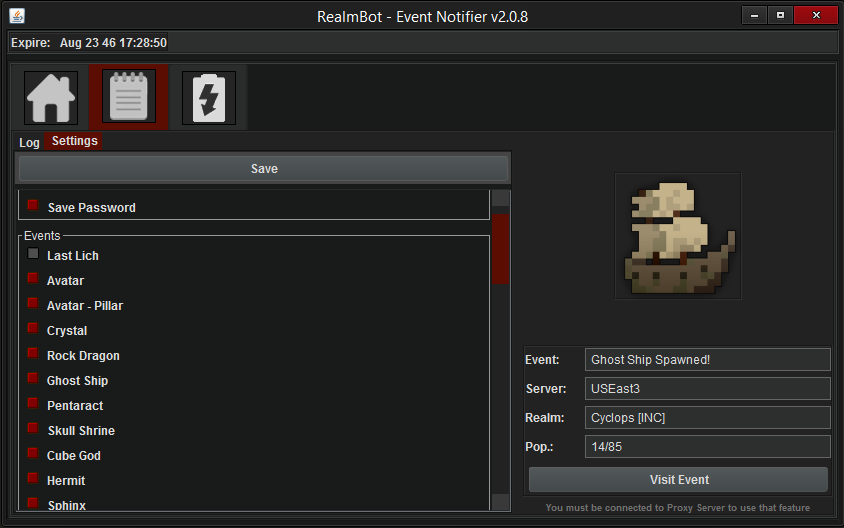Image resolution: width=844 pixels, height=528 pixels.
Task: Switch to the Log tab
Action: (x=30, y=142)
